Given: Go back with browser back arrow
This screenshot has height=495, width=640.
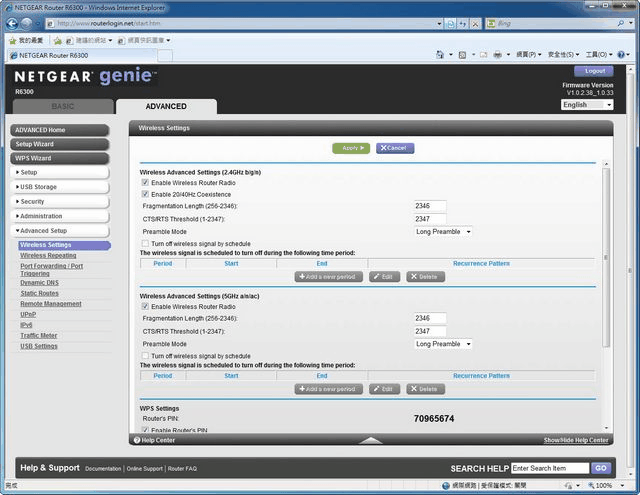Looking at the screenshot, I should [12, 24].
